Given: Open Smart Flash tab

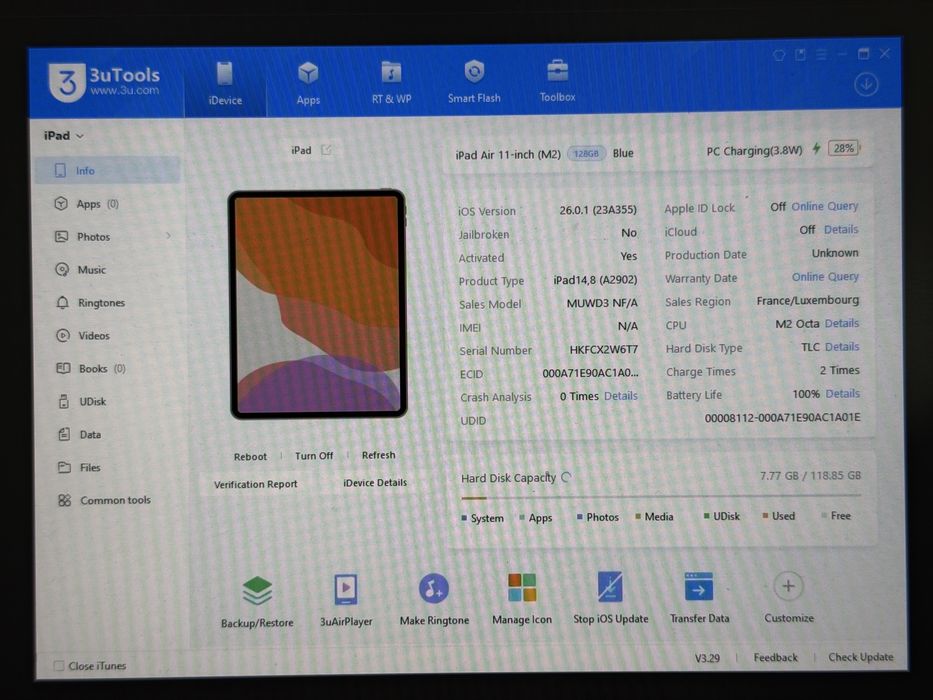Looking at the screenshot, I should click(x=474, y=82).
